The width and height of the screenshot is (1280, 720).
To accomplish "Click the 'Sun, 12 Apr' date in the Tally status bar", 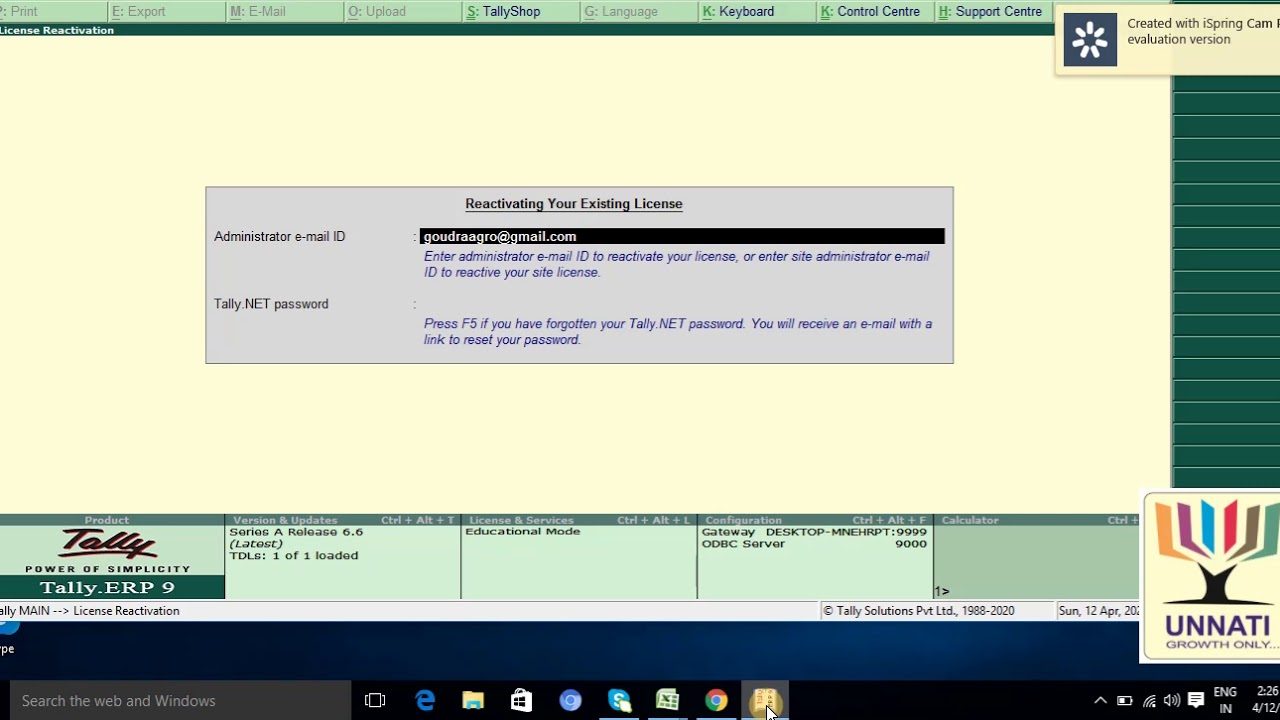I will pyautogui.click(x=1099, y=611).
